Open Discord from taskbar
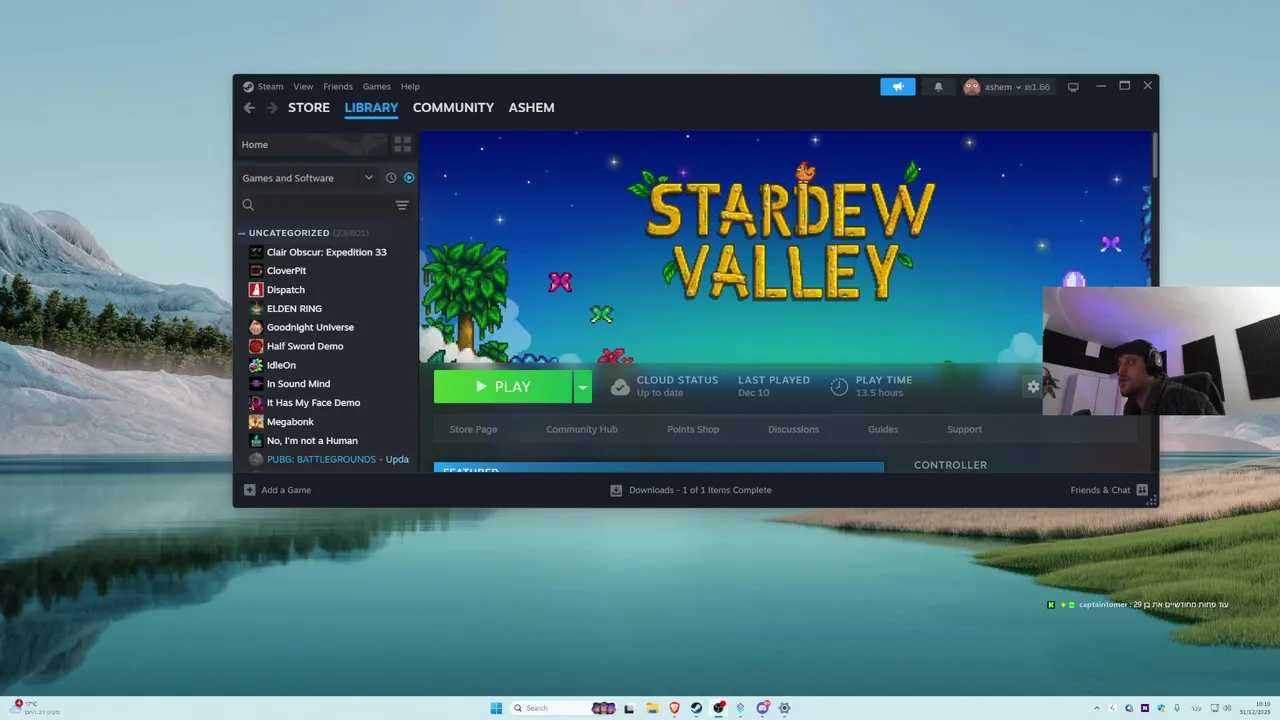The image size is (1280, 720). coord(762,708)
